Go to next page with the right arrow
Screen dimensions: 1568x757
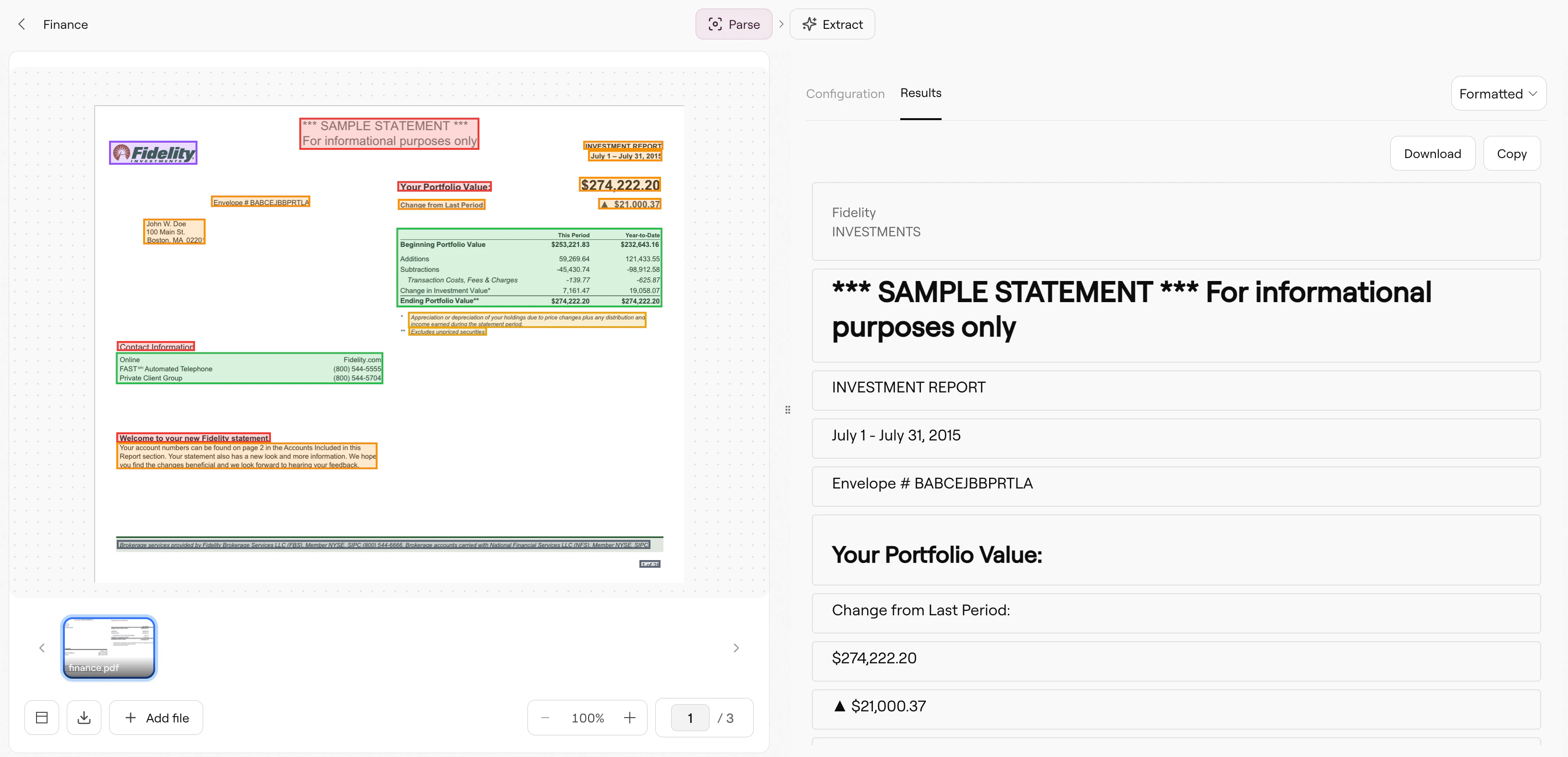[x=736, y=647]
